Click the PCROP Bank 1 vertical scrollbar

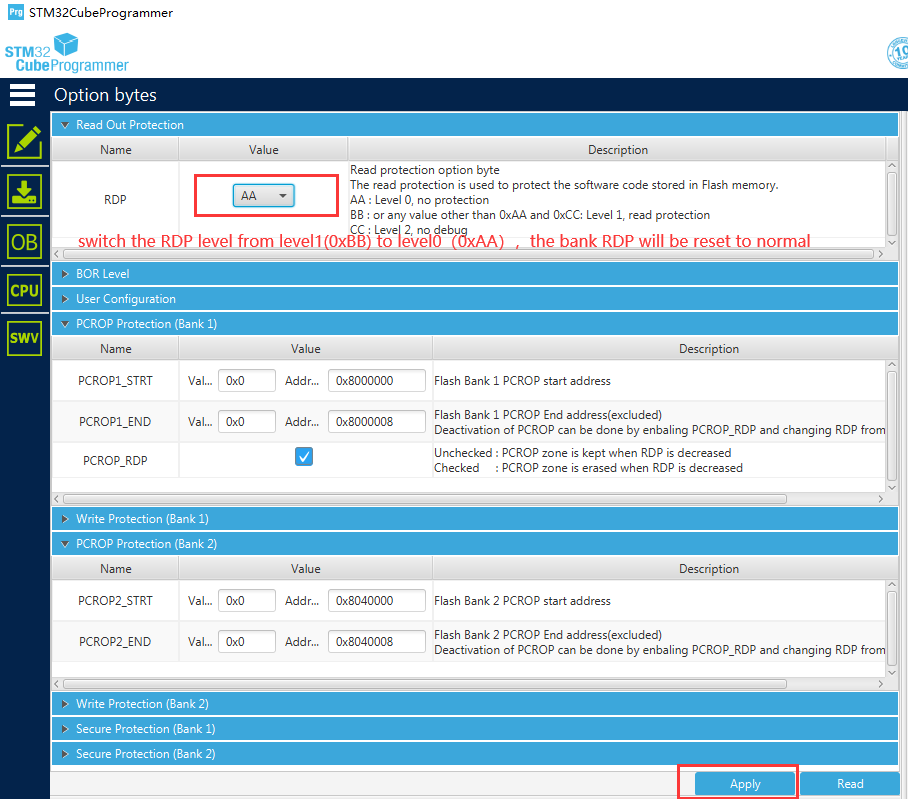tap(892, 426)
